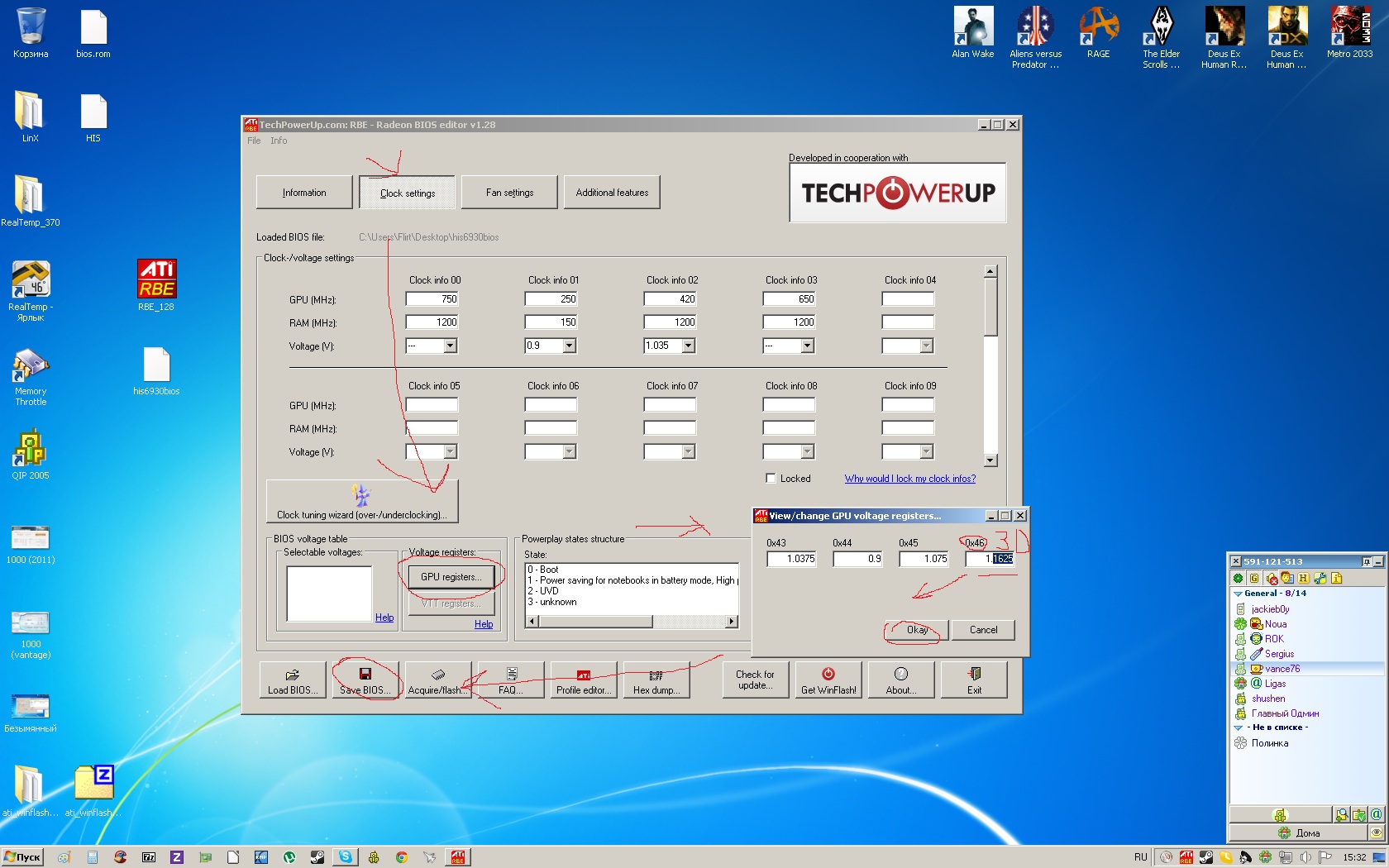The width and height of the screenshot is (1389, 868).
Task: Open the RBE_128 desktop shortcut
Action: click(x=156, y=285)
